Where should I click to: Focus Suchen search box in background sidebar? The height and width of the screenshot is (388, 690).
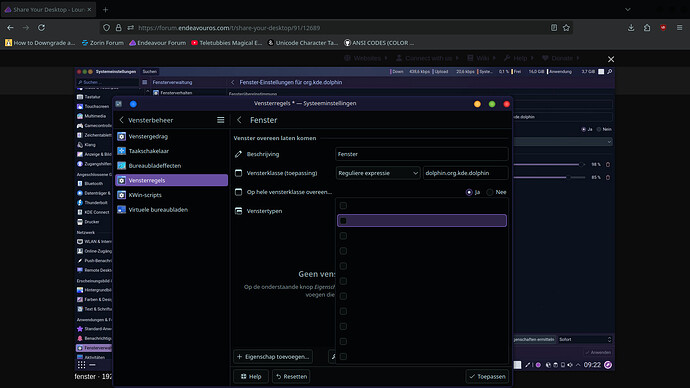(108, 82)
